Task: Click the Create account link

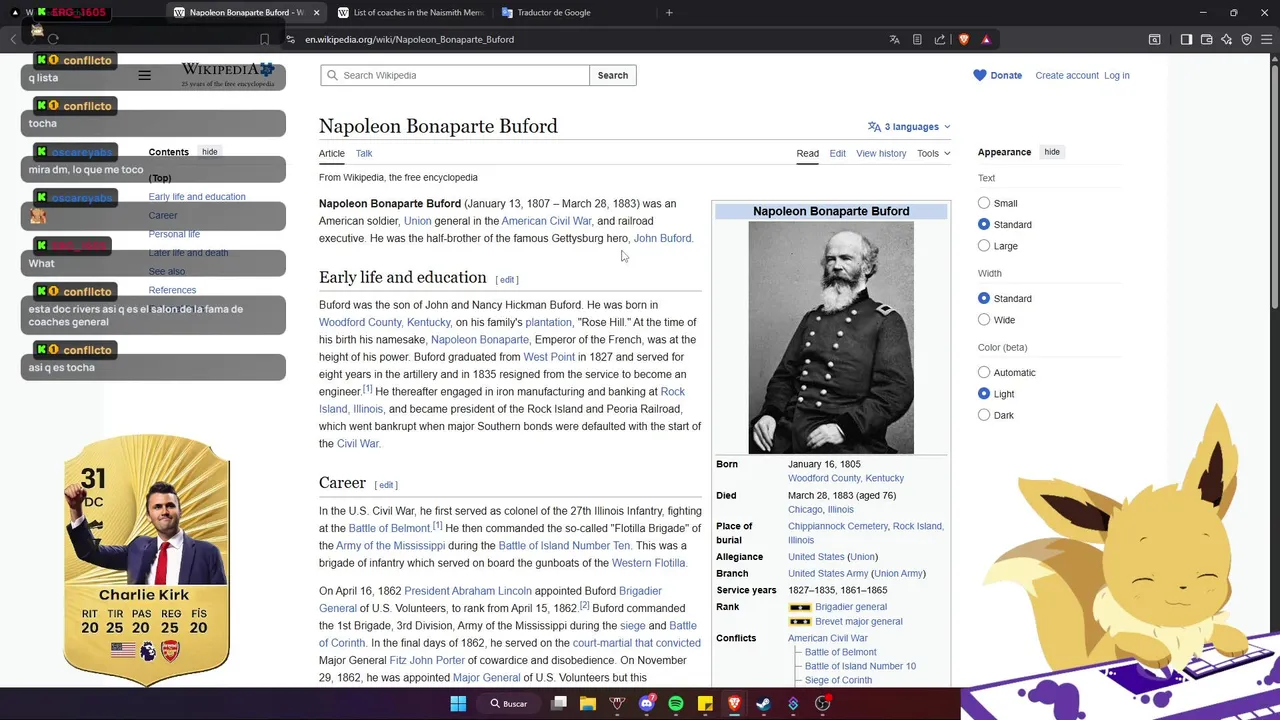Action: 1067,75
